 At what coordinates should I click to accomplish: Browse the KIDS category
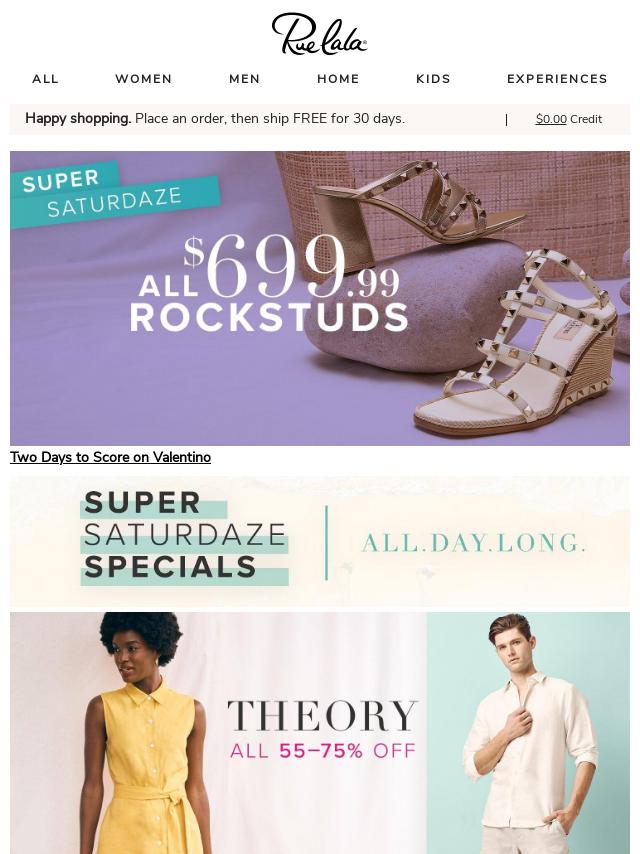coord(434,79)
